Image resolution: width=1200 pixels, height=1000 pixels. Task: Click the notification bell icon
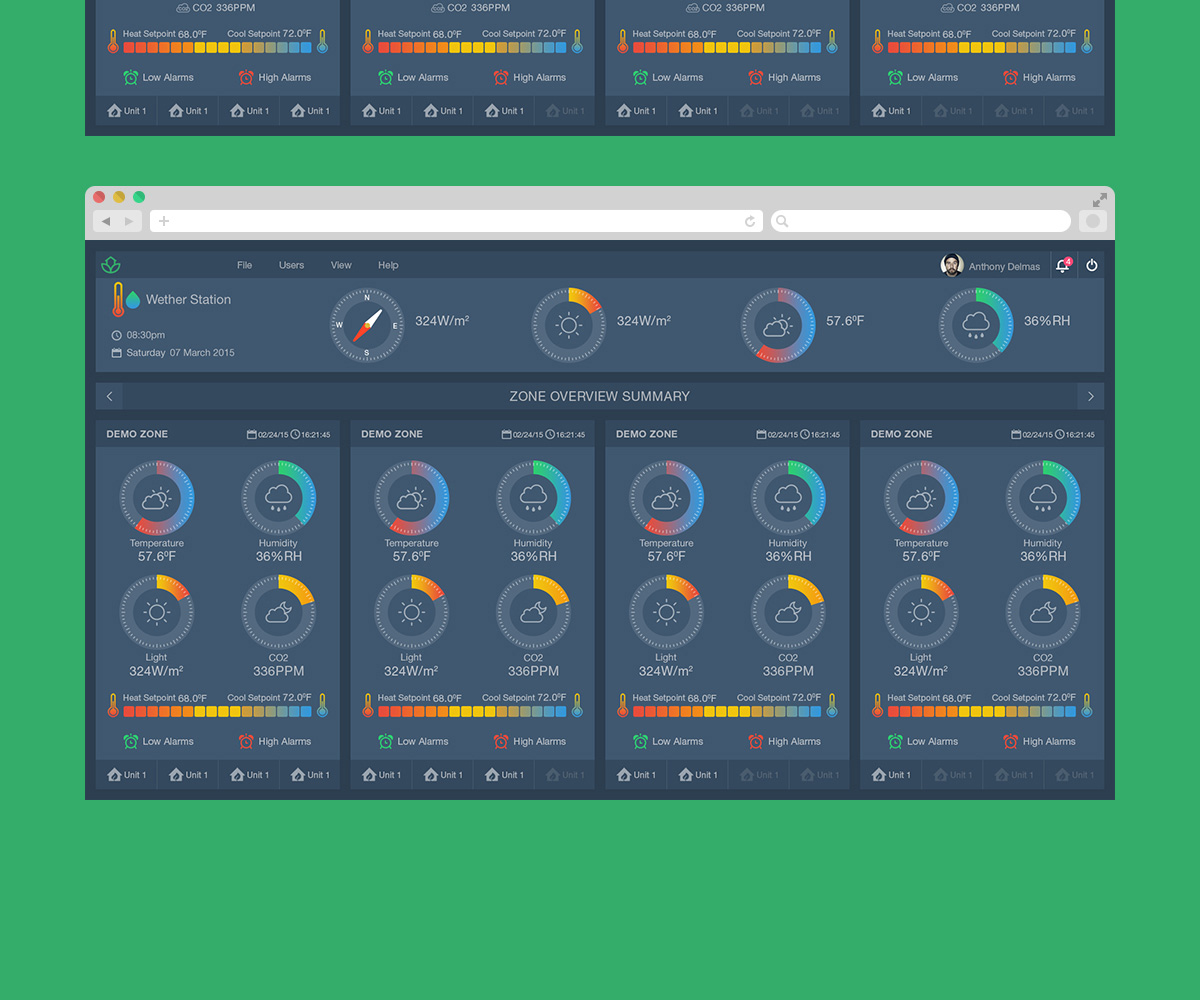coord(1063,265)
